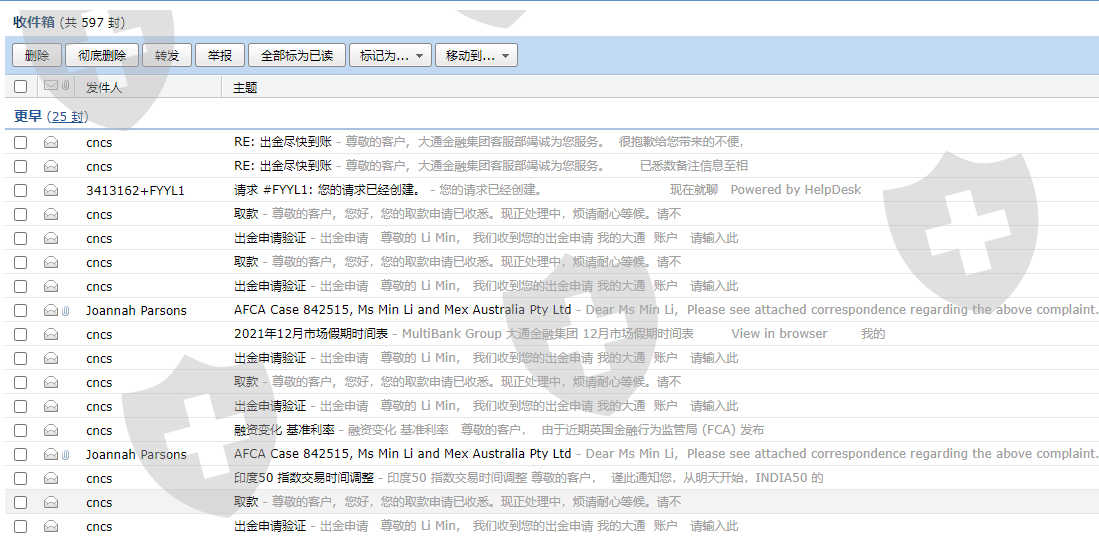Open the 标记为... dropdown
Viewport: 1099px width, 536px height.
point(390,56)
